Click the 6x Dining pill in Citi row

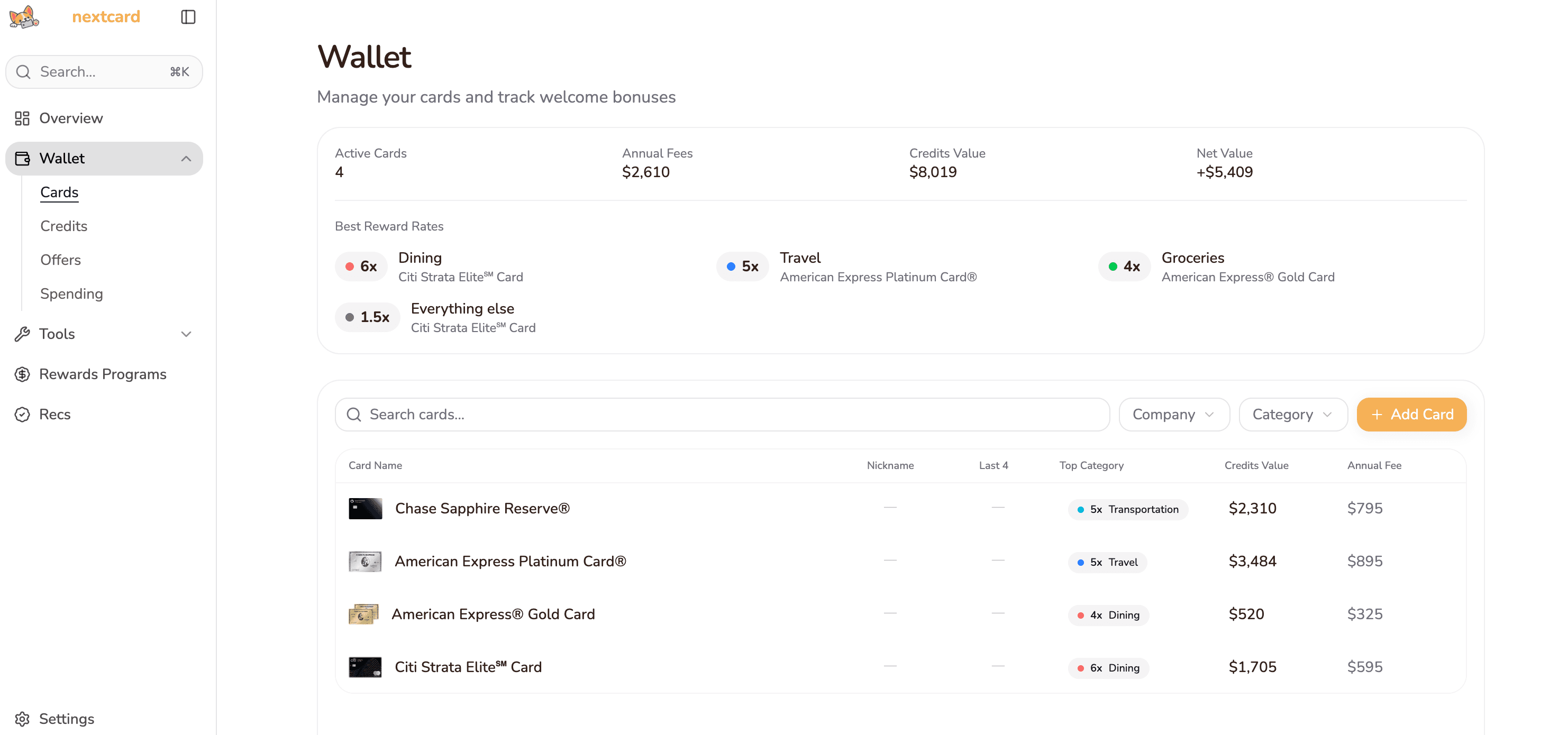click(x=1108, y=668)
